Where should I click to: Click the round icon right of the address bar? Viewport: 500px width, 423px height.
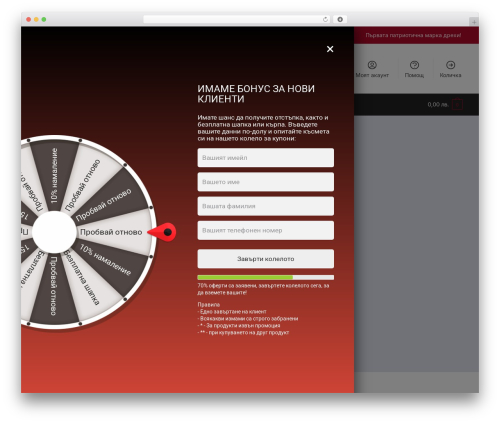340,19
